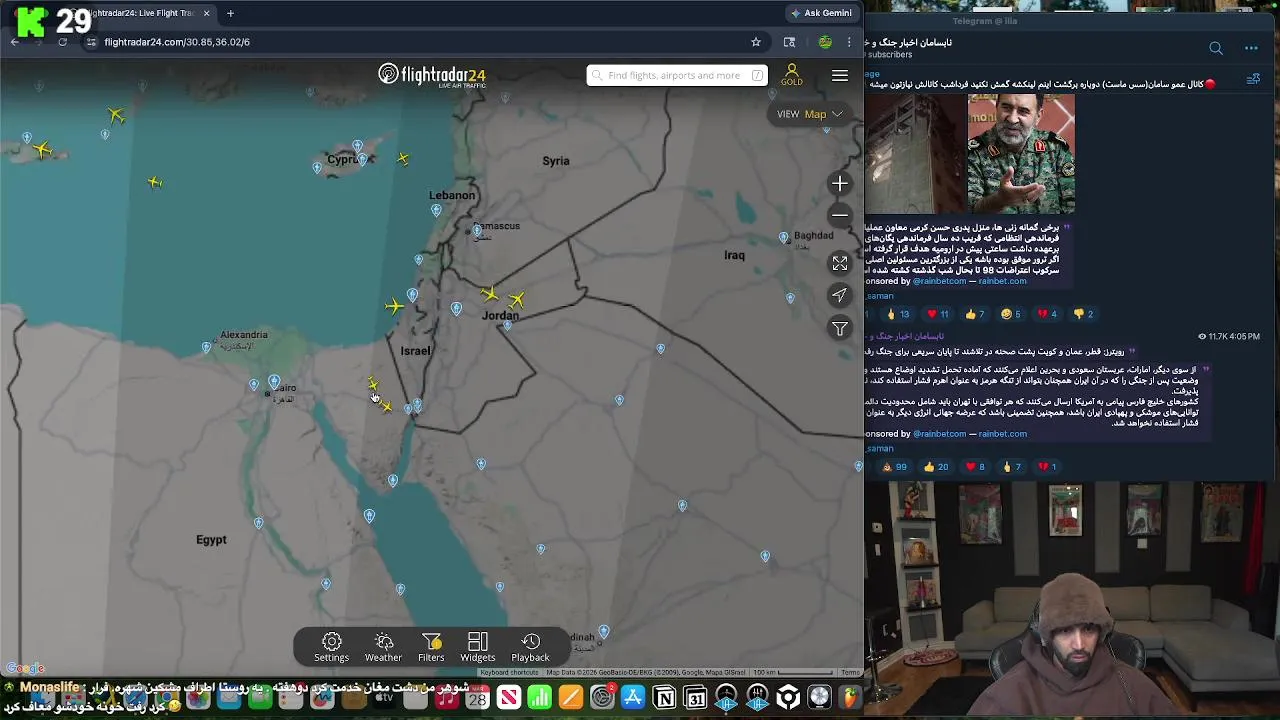Viewport: 1280px width, 720px height.
Task: Search within the Telegram channel
Action: coord(1216,48)
